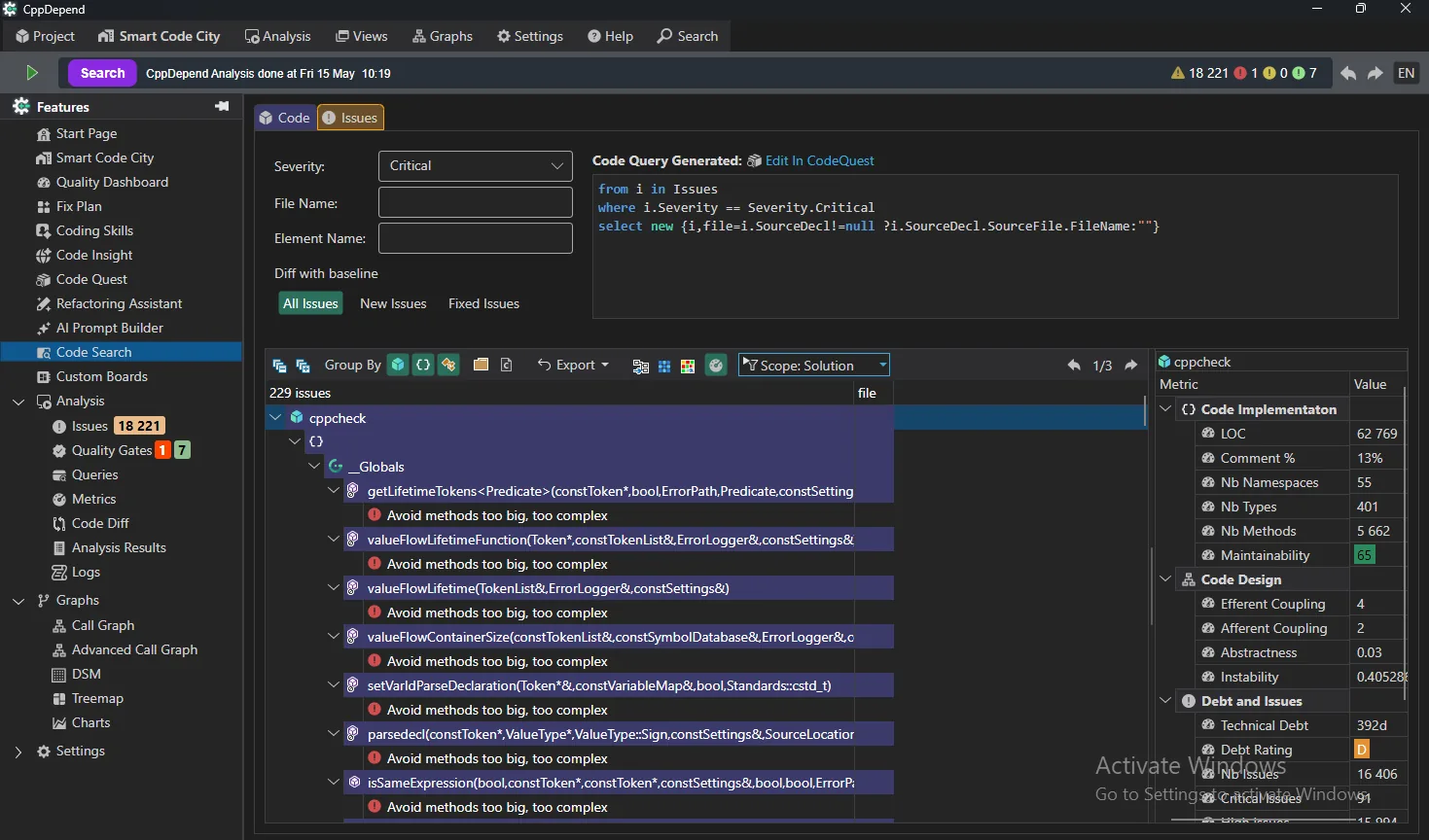Focus the Element Name input field
1429x840 pixels.
(476, 238)
